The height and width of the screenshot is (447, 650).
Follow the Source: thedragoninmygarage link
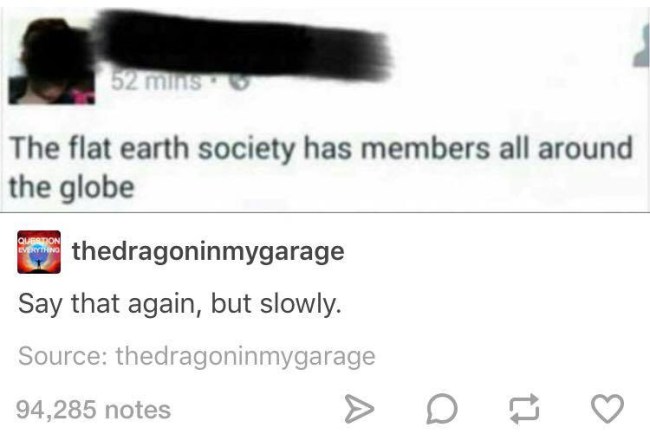(196, 357)
